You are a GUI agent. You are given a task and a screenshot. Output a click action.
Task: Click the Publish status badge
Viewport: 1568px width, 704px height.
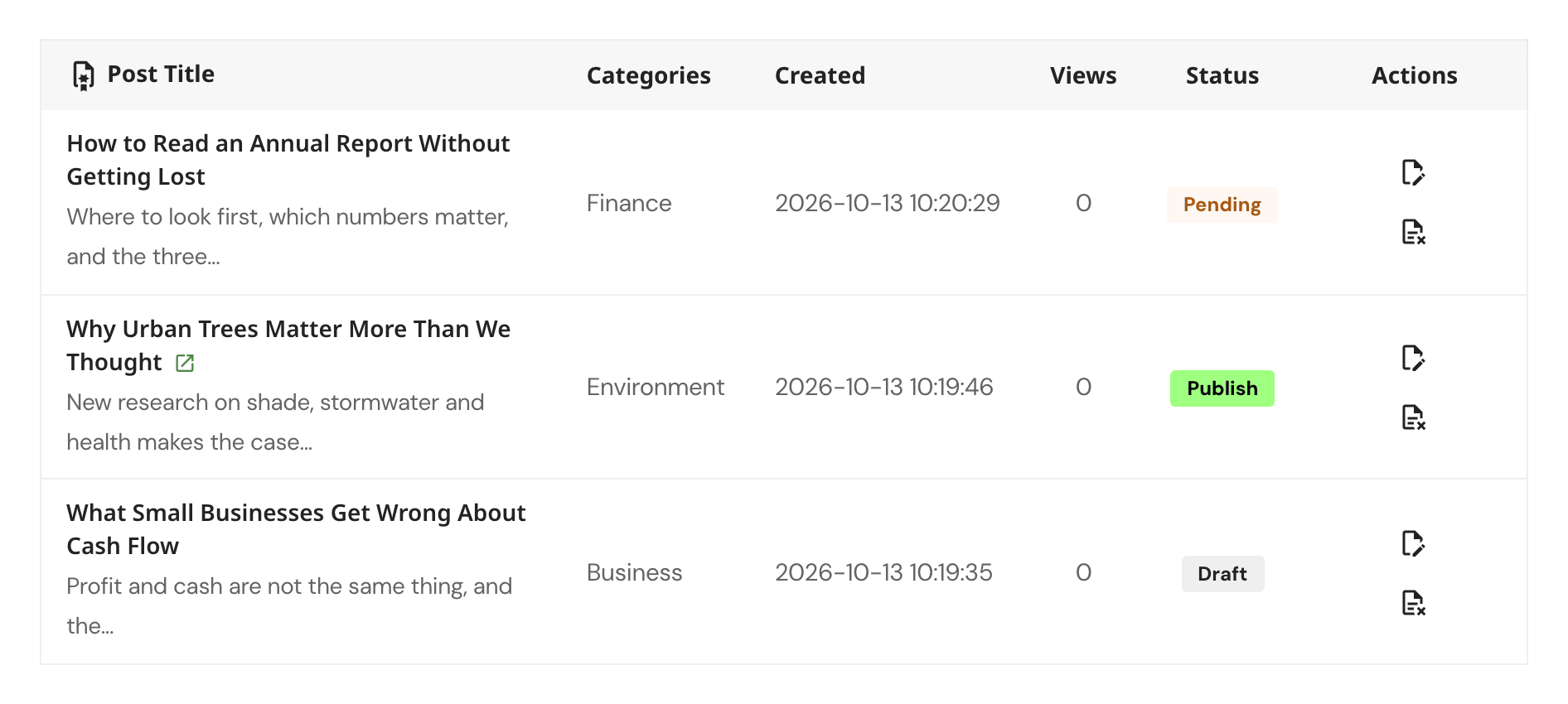coord(1222,388)
